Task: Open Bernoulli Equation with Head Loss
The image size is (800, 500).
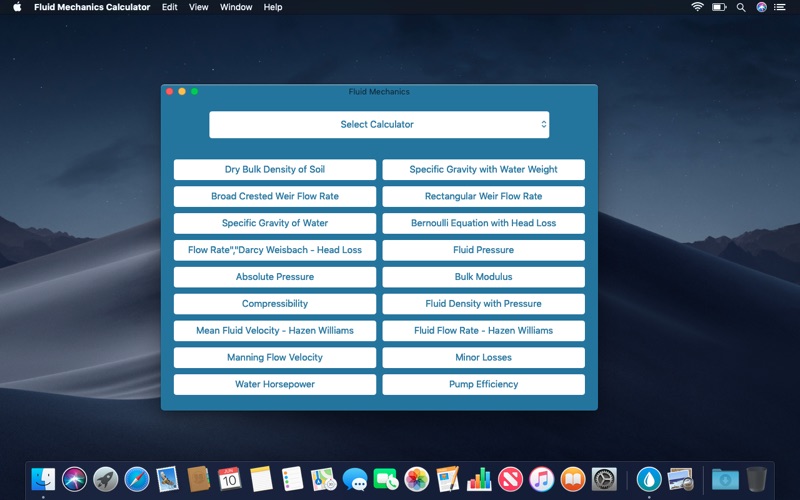Action: (x=483, y=223)
